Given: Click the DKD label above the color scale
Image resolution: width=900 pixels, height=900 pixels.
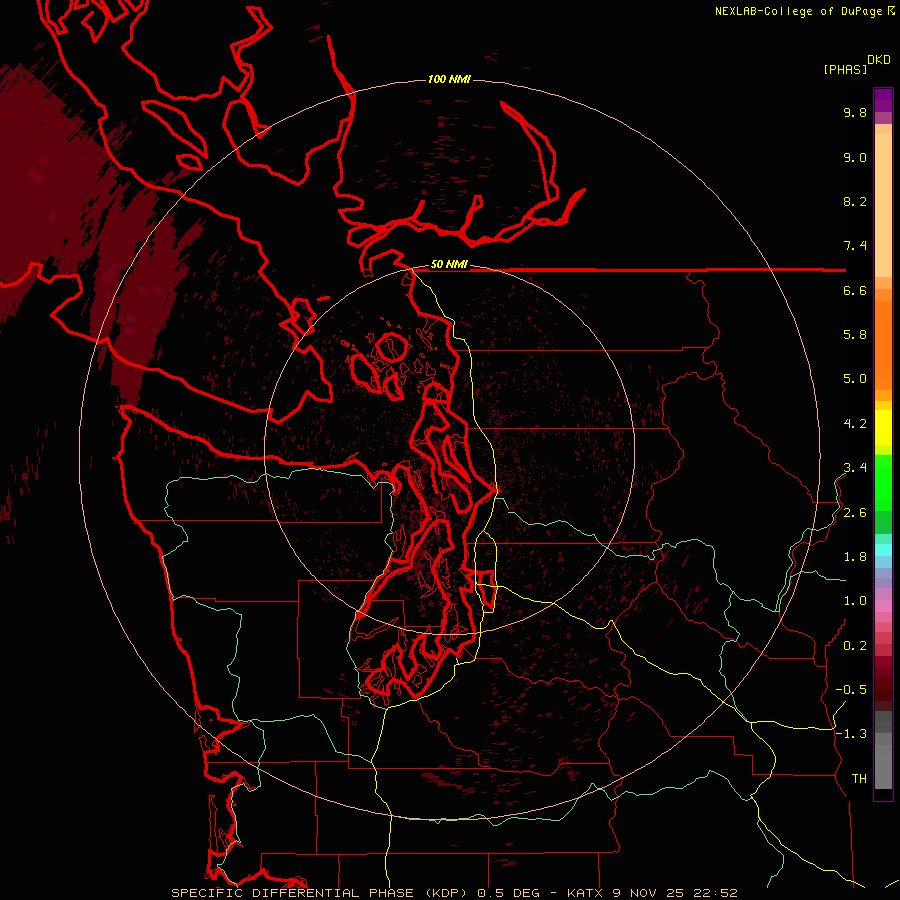Looking at the screenshot, I should point(879,60).
